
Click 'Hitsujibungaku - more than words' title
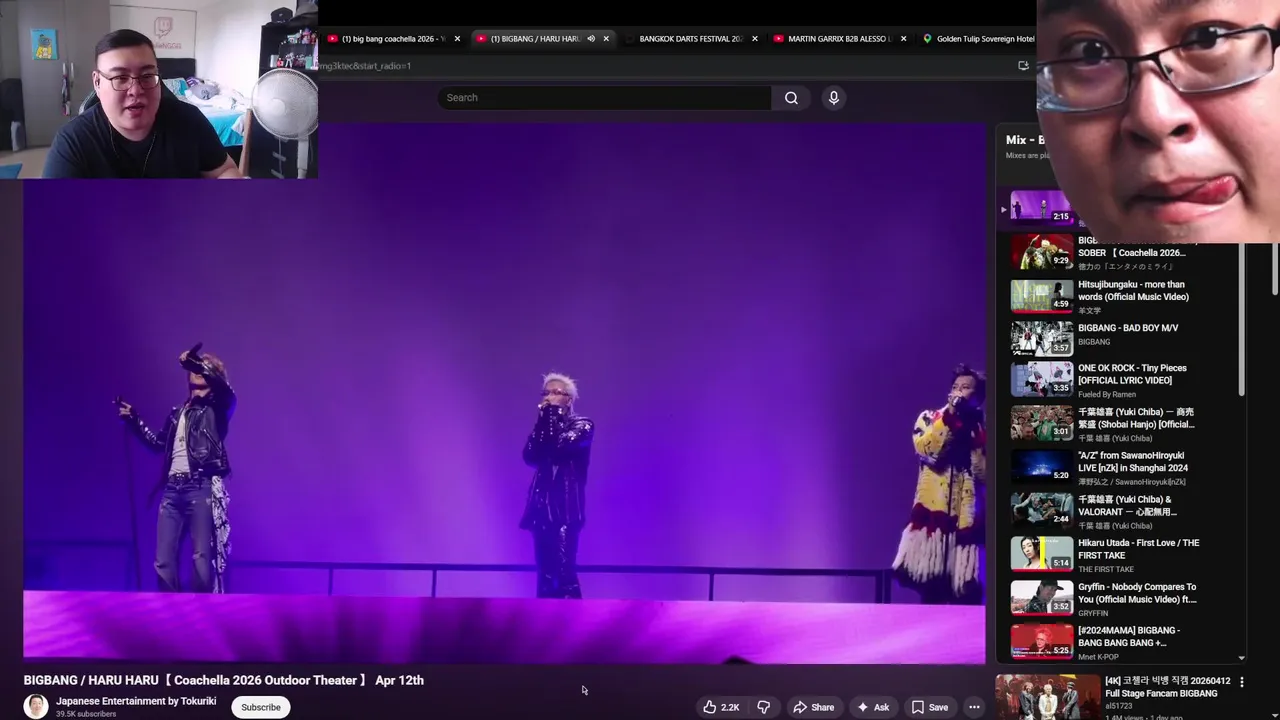(1133, 291)
